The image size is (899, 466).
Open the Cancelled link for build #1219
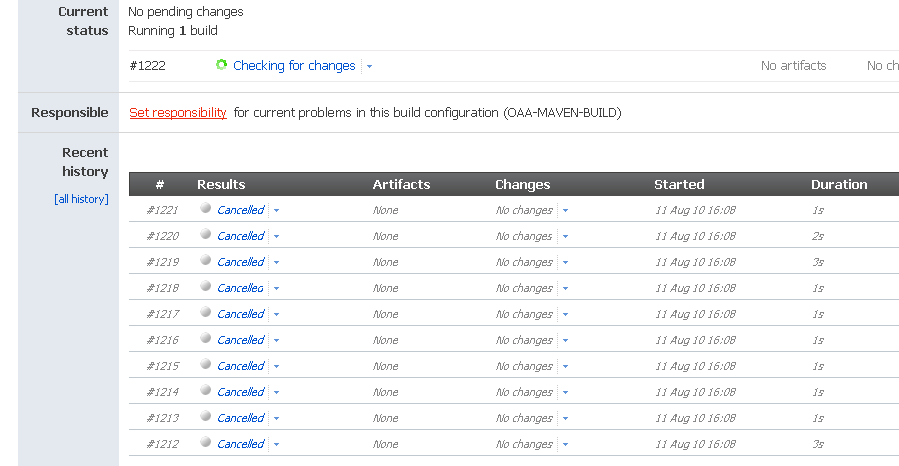point(241,263)
